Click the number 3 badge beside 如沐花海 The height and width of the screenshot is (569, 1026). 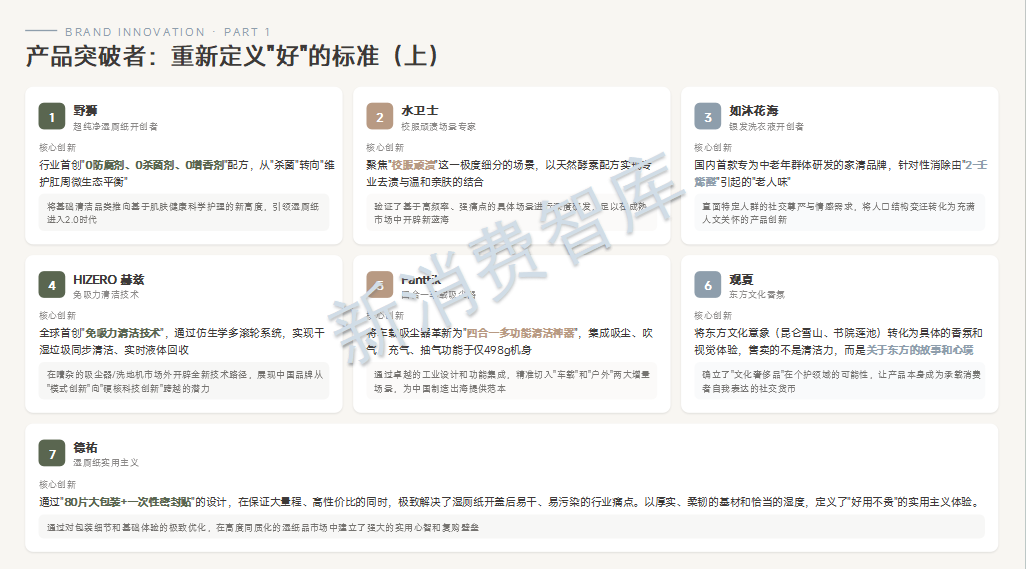tap(708, 117)
